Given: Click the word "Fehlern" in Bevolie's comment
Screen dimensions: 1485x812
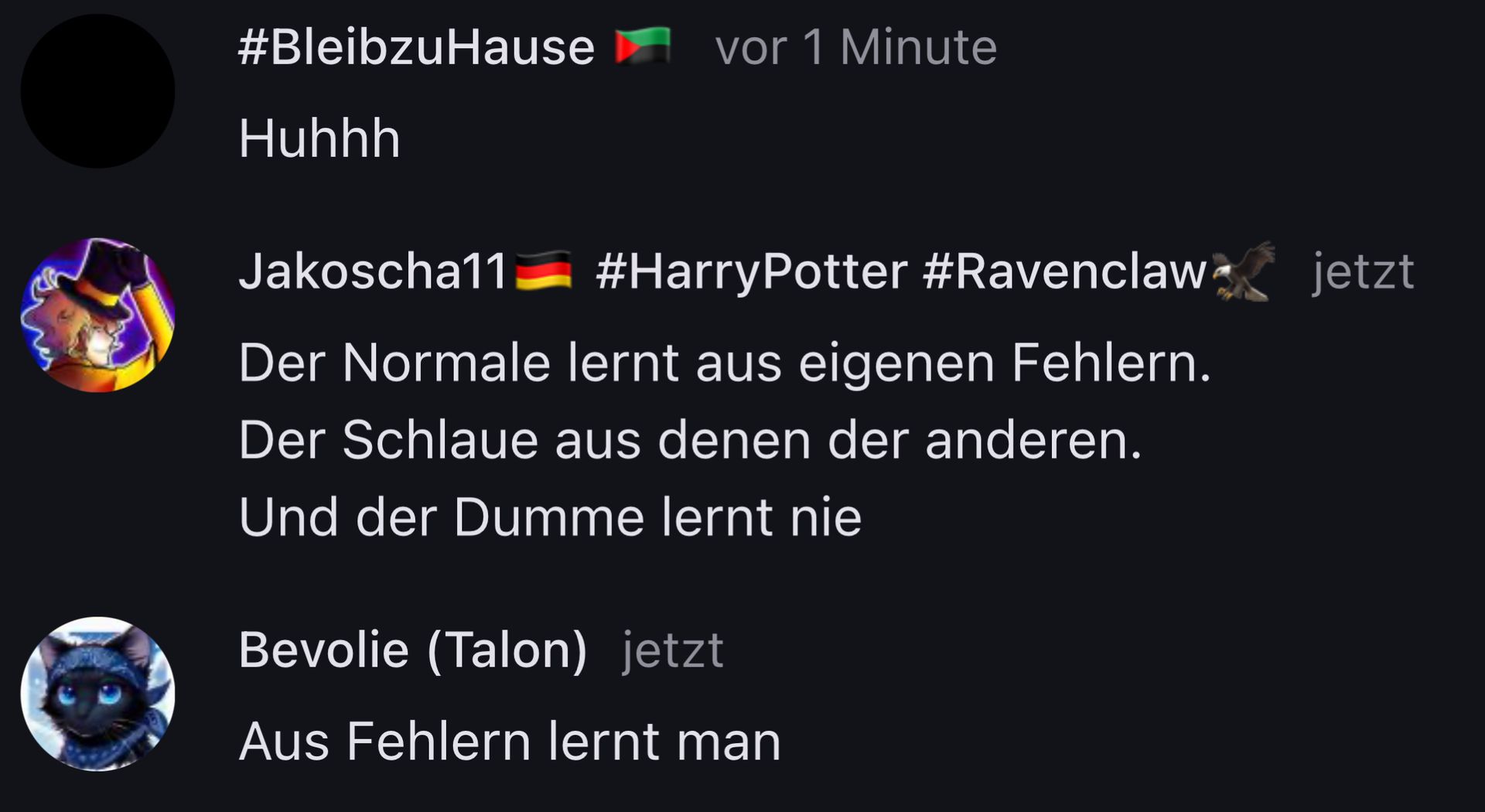Looking at the screenshot, I should (x=439, y=742).
